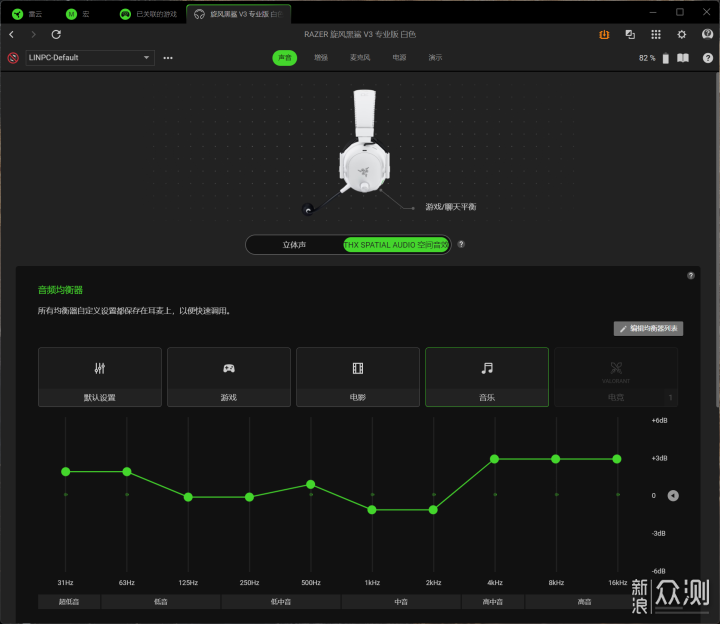Click the reset-to-zero arrow beside 0 dB
Viewport: 720px width, 624px height.
pyautogui.click(x=673, y=495)
